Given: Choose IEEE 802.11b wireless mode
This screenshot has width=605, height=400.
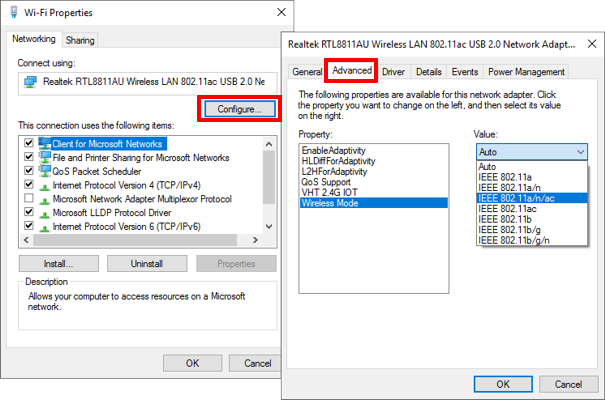Looking at the screenshot, I should [x=532, y=219].
